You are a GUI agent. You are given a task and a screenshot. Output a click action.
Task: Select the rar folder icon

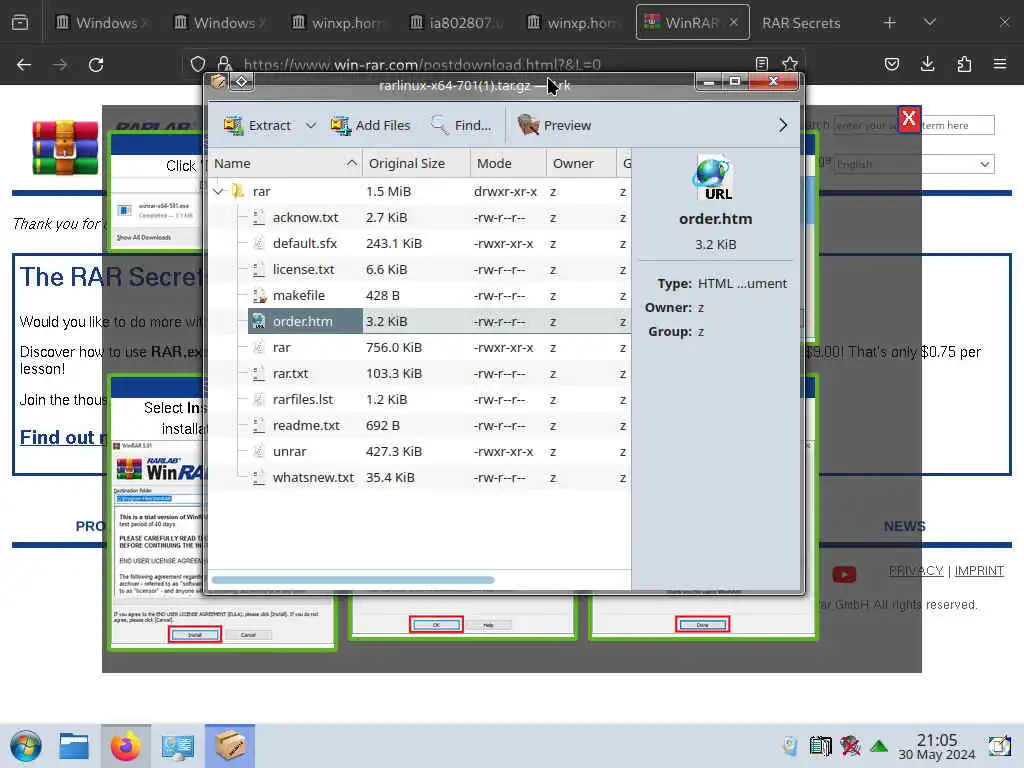pyautogui.click(x=238, y=191)
